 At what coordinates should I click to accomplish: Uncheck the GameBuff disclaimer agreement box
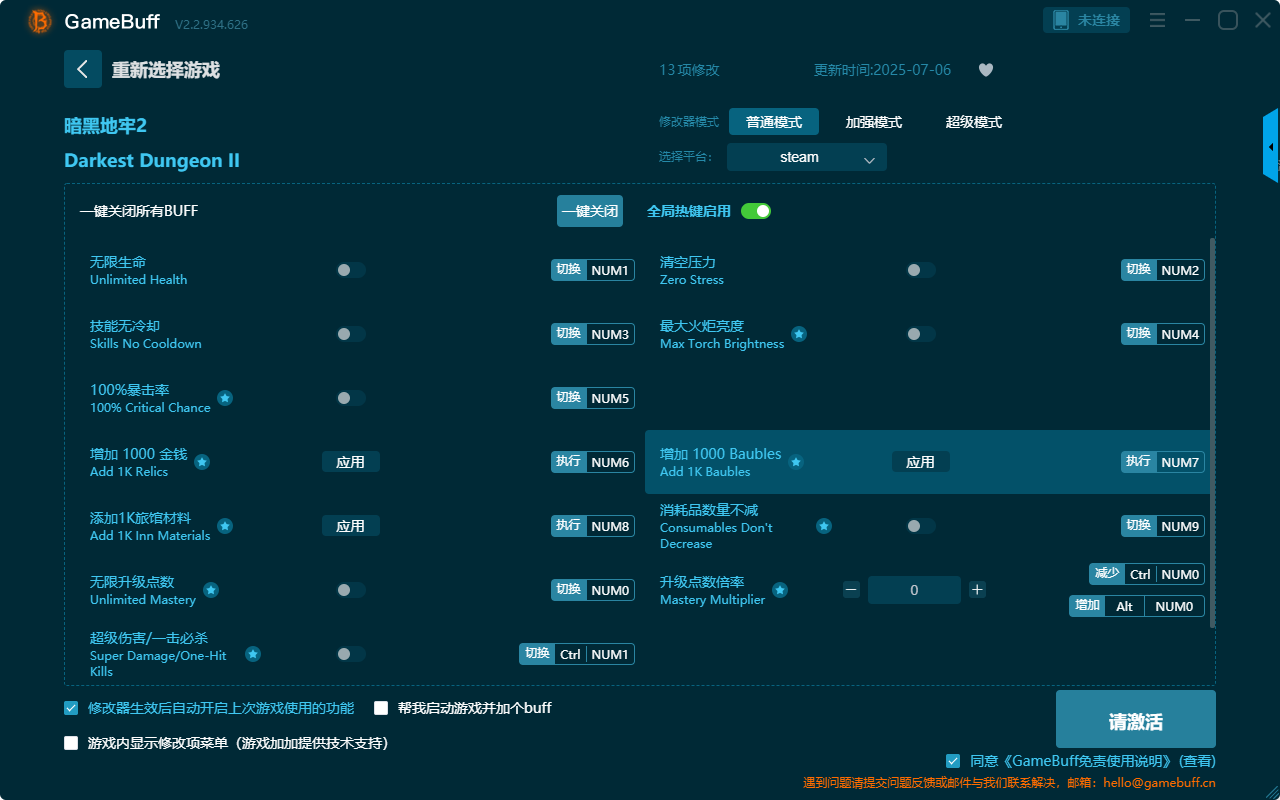click(x=953, y=761)
